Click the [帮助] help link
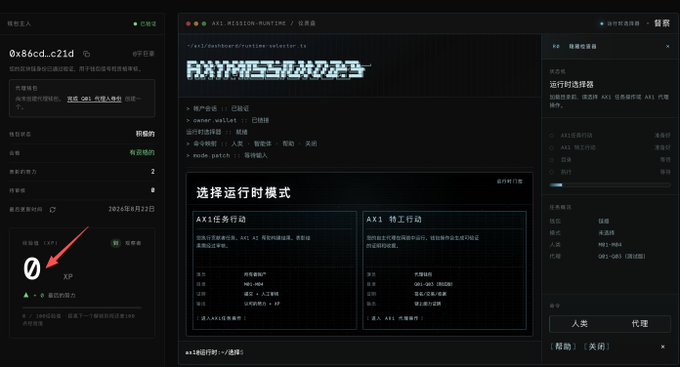 pyautogui.click(x=563, y=346)
